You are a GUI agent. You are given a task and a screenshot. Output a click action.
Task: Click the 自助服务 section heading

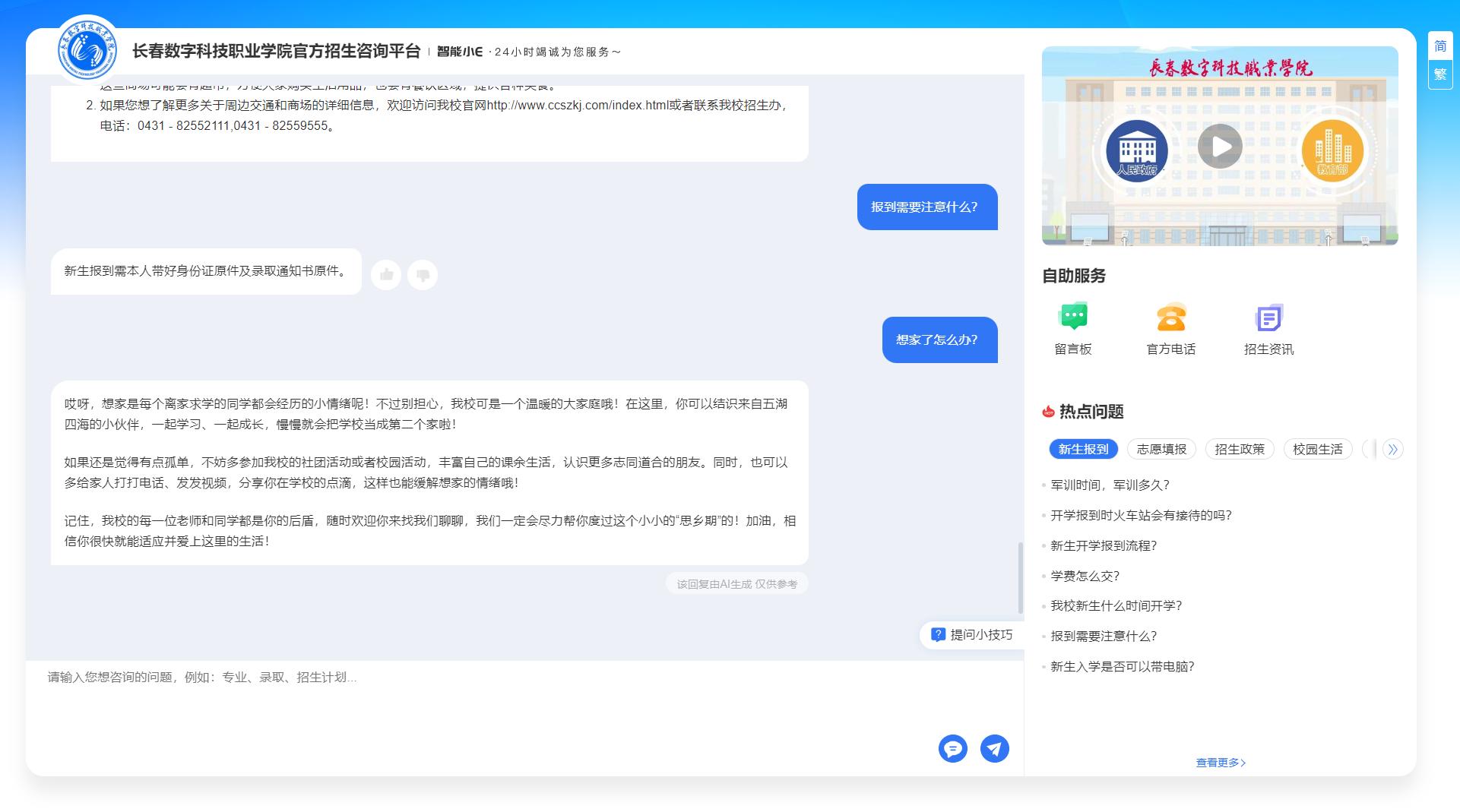(1073, 276)
